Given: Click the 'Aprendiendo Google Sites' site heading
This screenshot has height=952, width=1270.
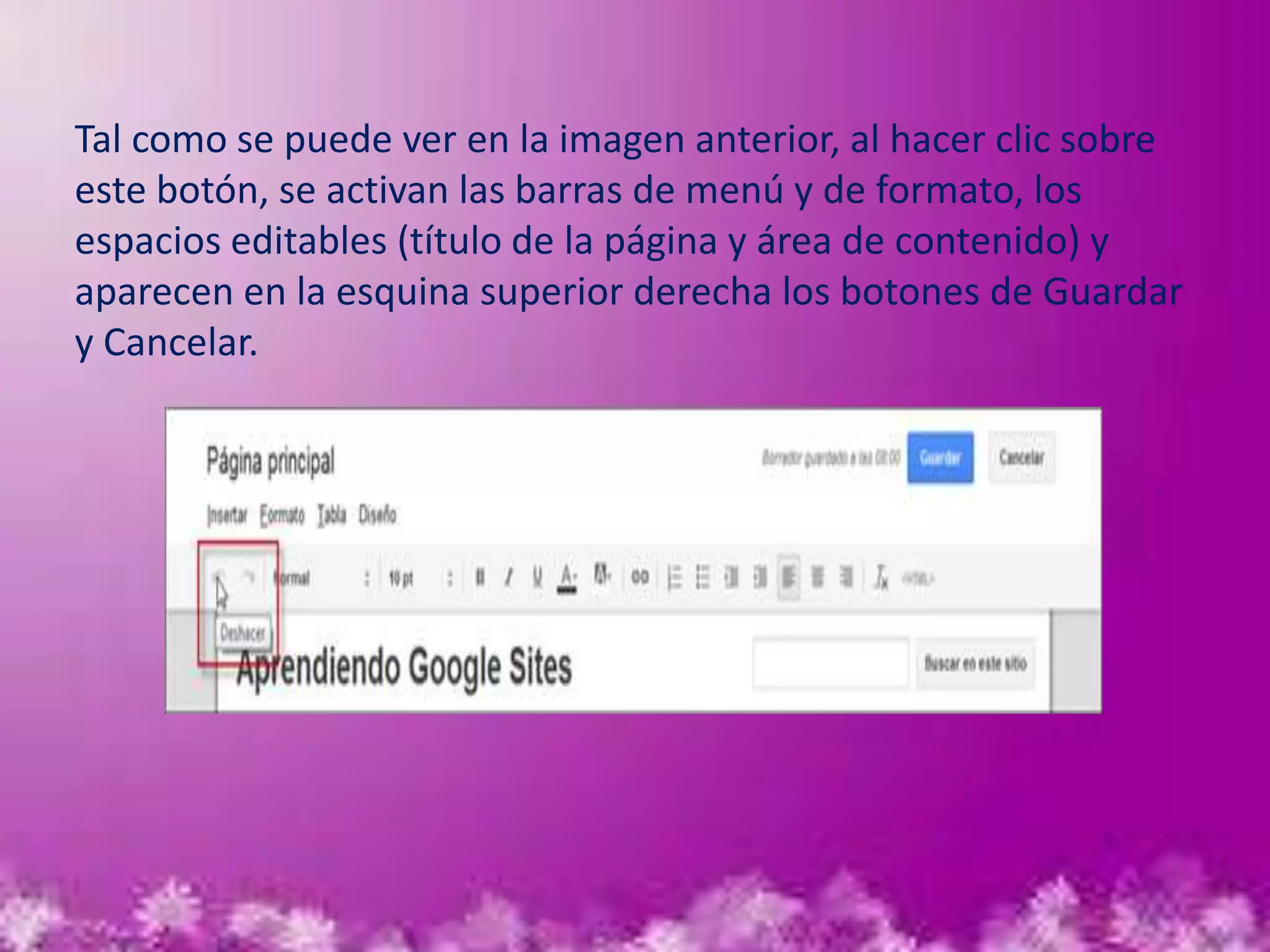Looking at the screenshot, I should pyautogui.click(x=404, y=668).
